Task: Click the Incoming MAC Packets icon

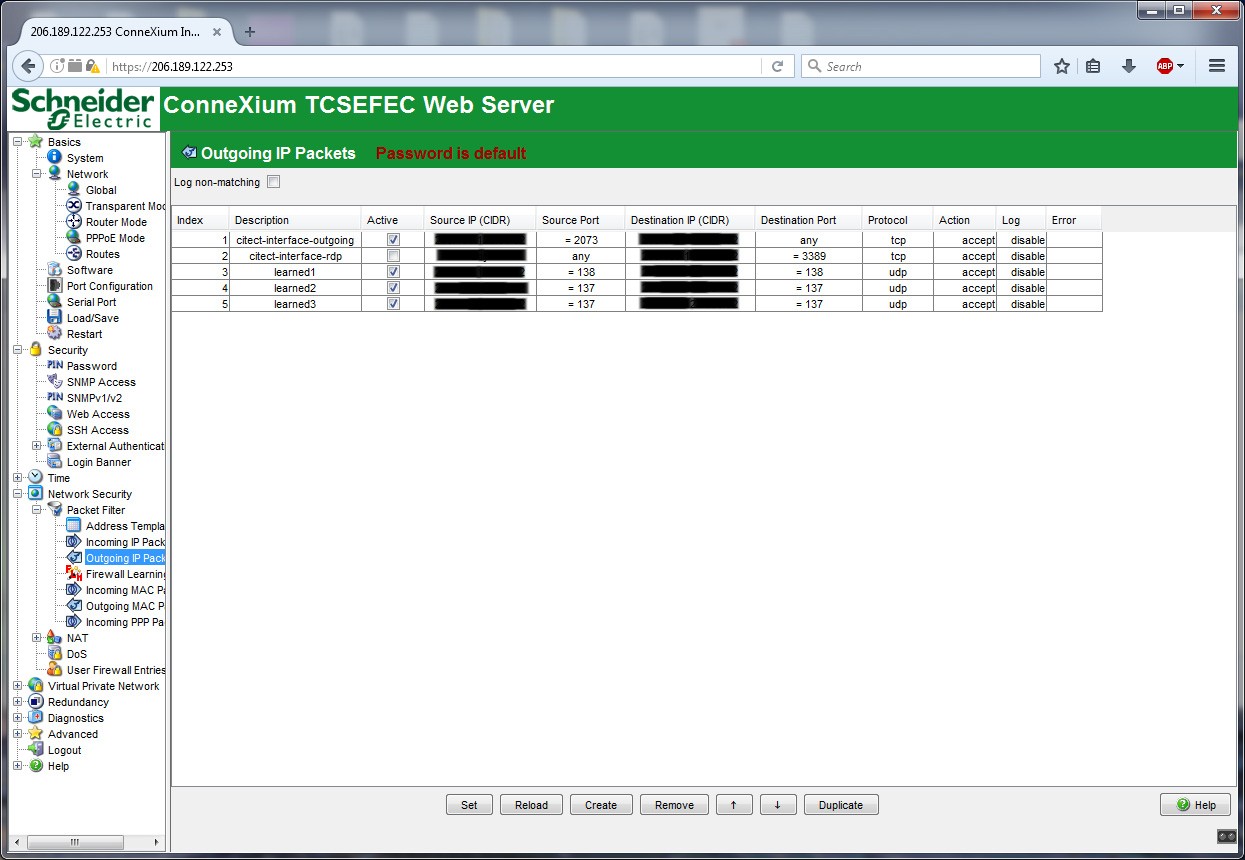Action: (x=74, y=590)
